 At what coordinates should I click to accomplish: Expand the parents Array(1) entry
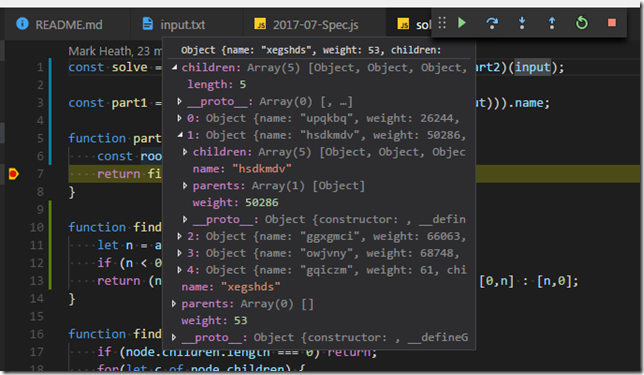pos(185,186)
